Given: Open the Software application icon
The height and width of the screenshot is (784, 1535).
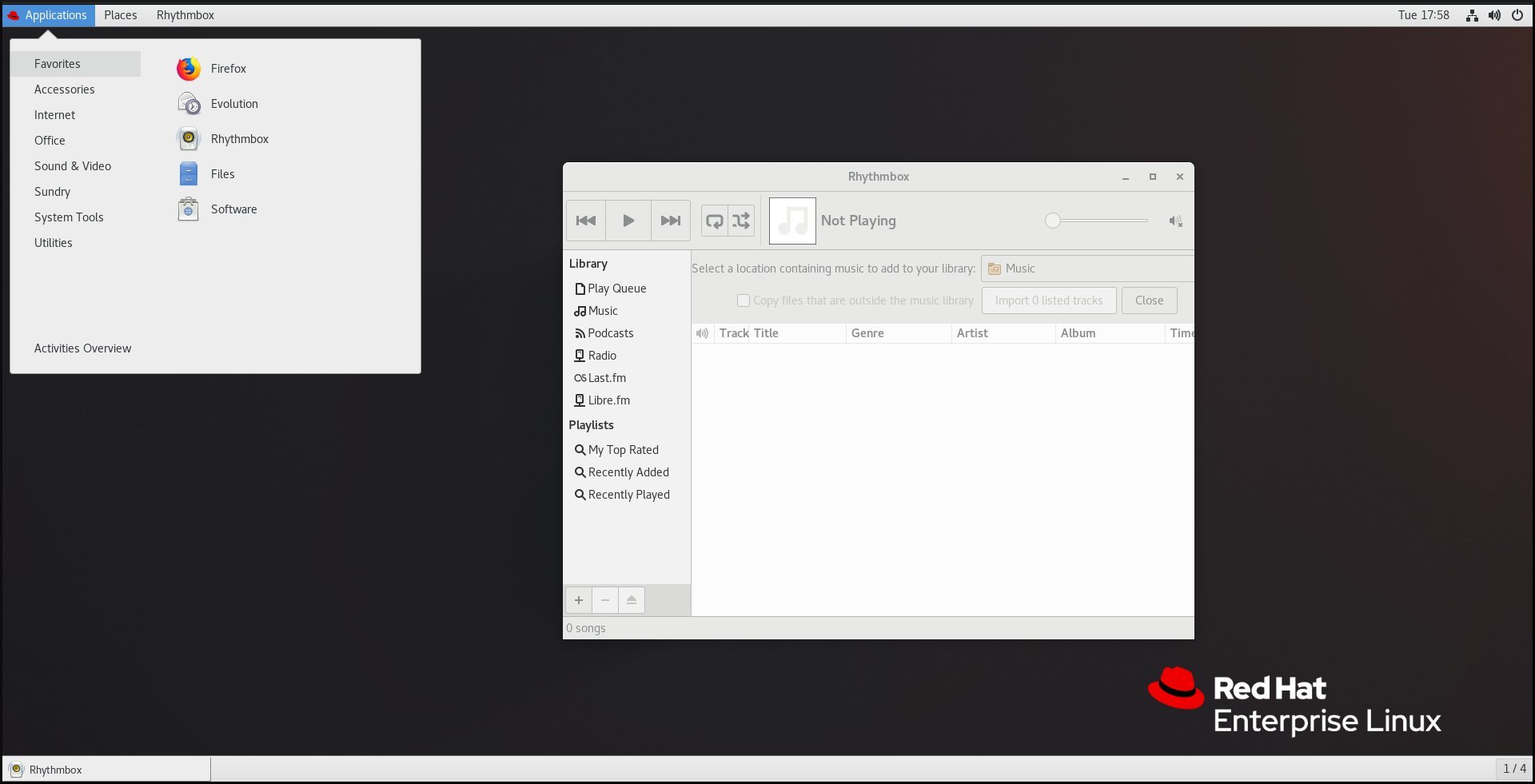Looking at the screenshot, I should (189, 209).
